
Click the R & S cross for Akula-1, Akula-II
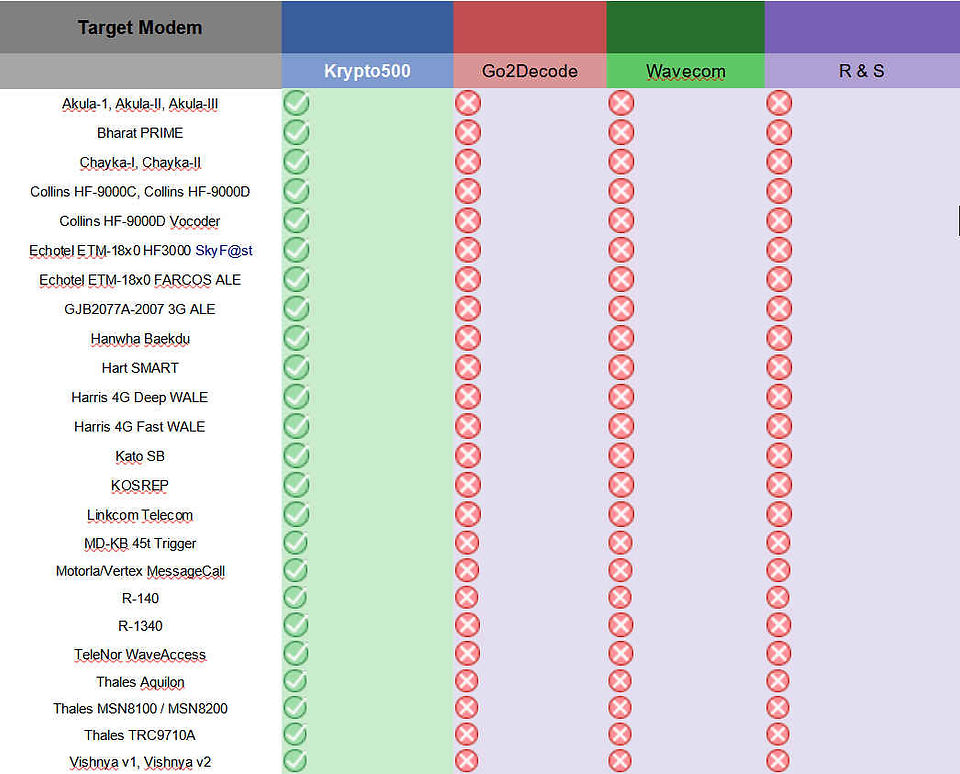point(779,103)
